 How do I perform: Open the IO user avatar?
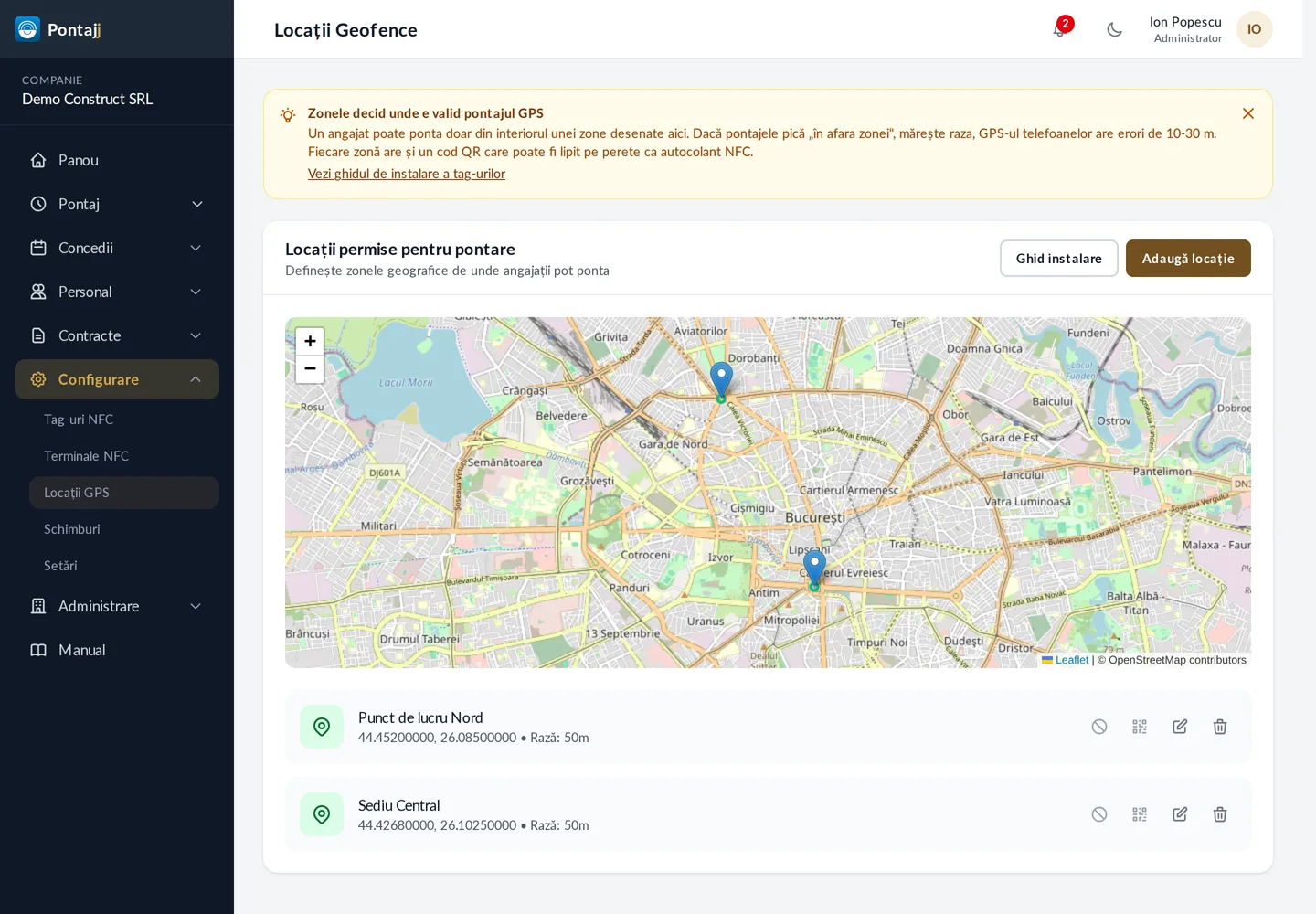(1254, 29)
